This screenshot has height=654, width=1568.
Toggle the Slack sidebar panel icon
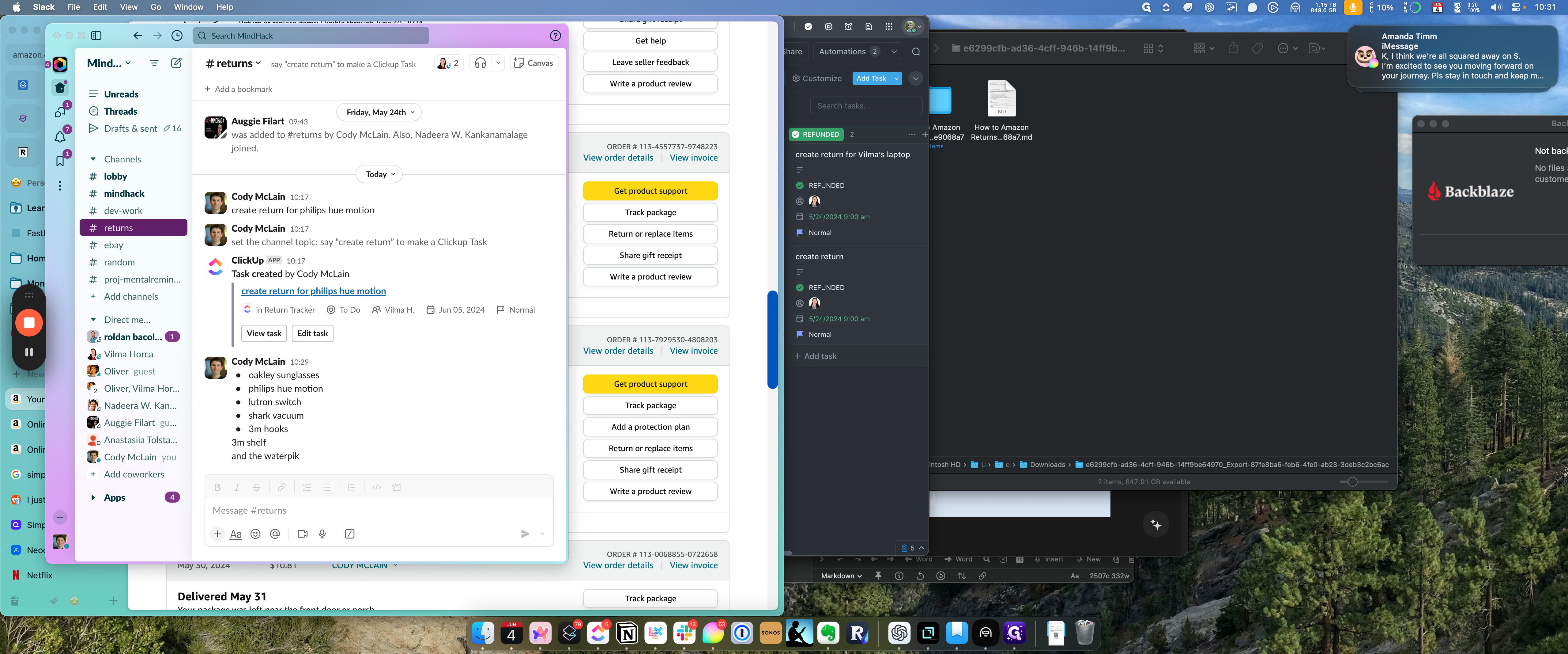click(96, 35)
